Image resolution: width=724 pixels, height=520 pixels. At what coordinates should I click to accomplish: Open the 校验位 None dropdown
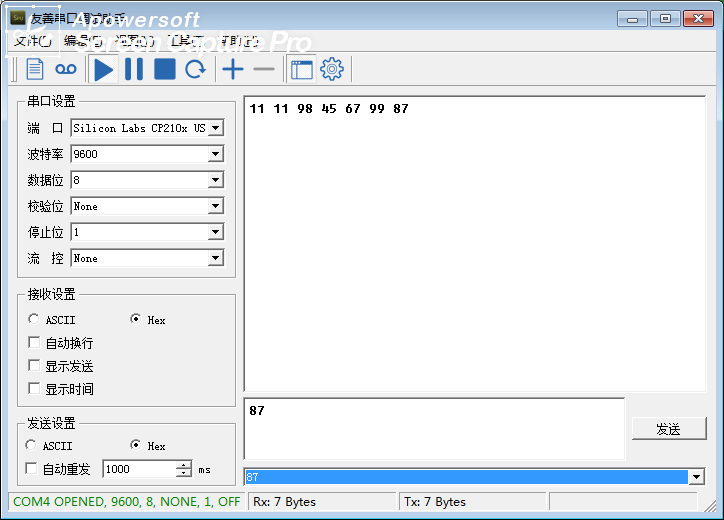click(216, 206)
